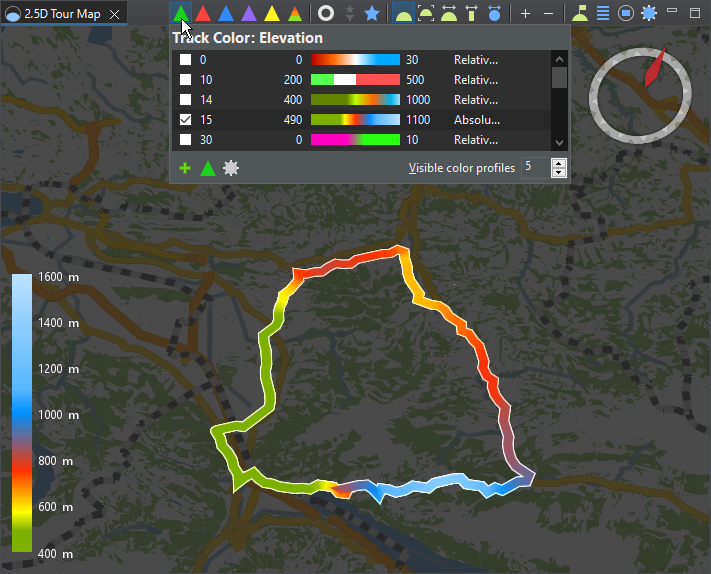Select the red pulse track color triangle

click(x=203, y=13)
